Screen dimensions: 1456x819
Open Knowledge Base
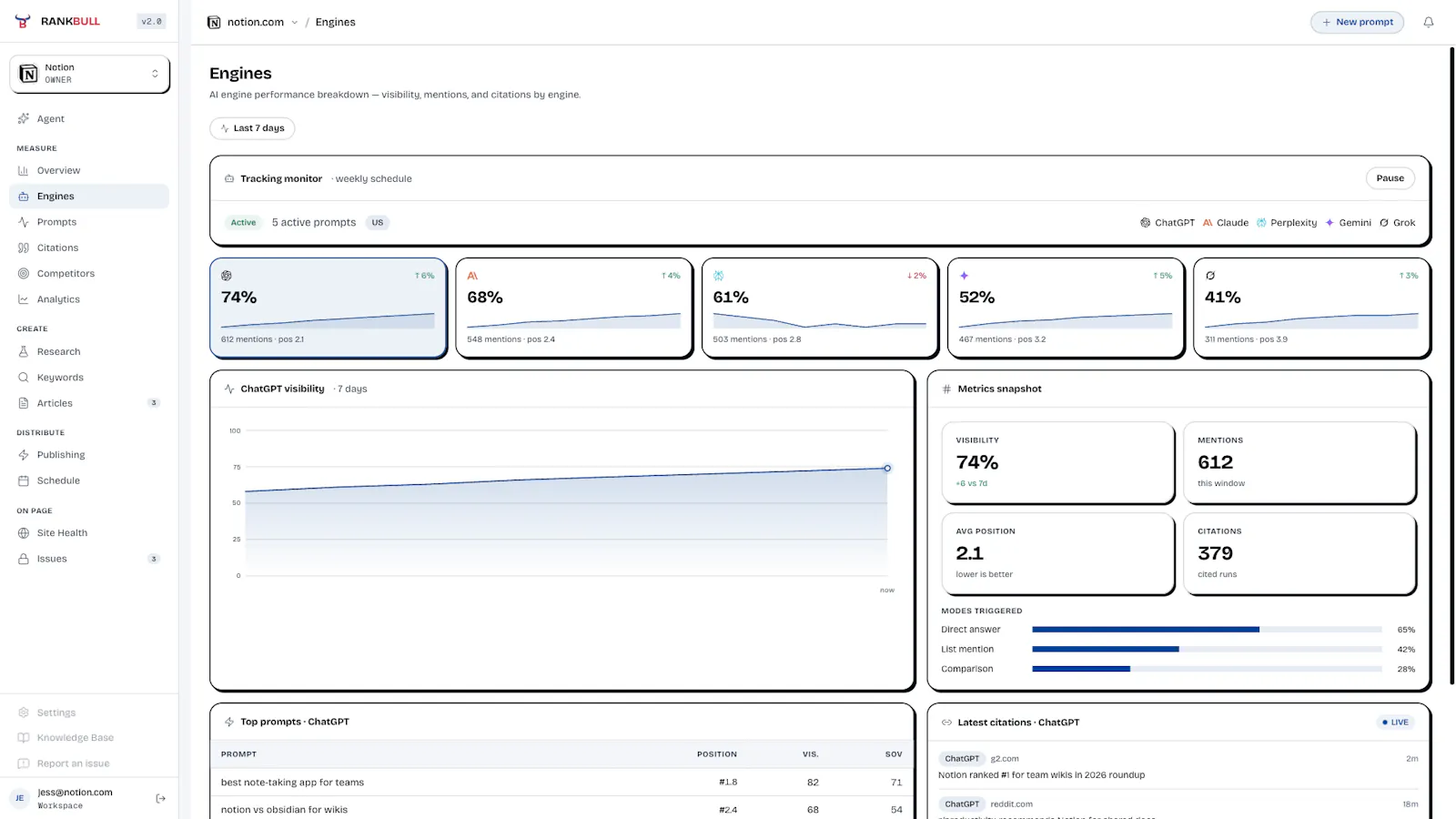(89, 738)
